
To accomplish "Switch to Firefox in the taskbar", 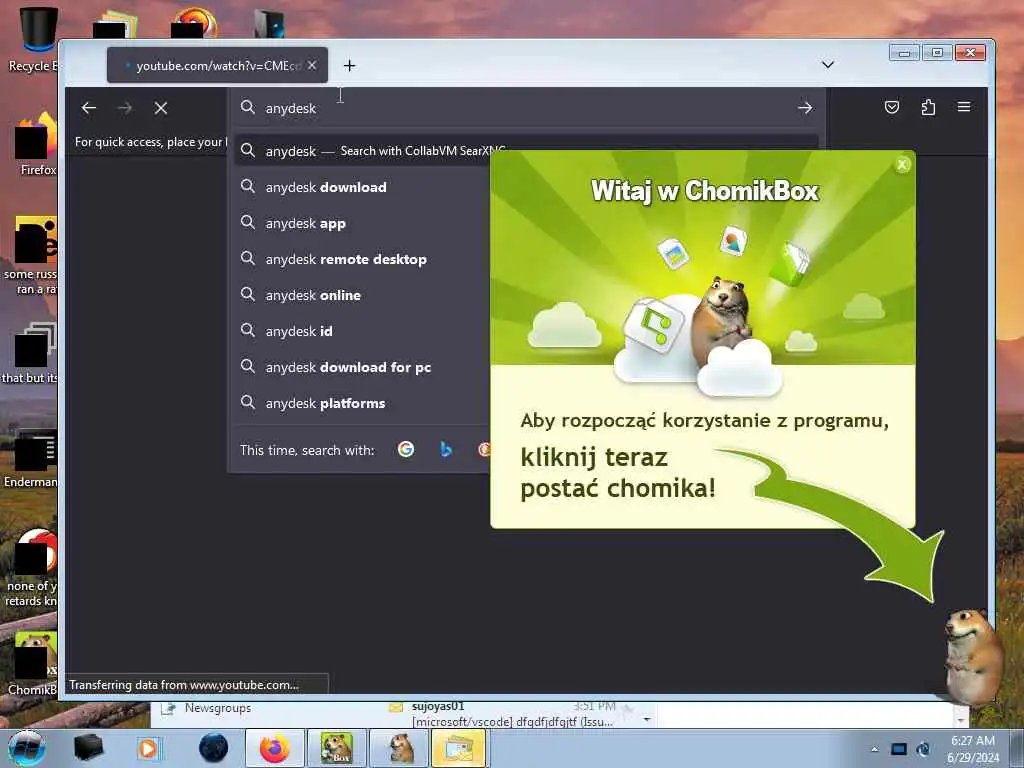I will (275, 748).
